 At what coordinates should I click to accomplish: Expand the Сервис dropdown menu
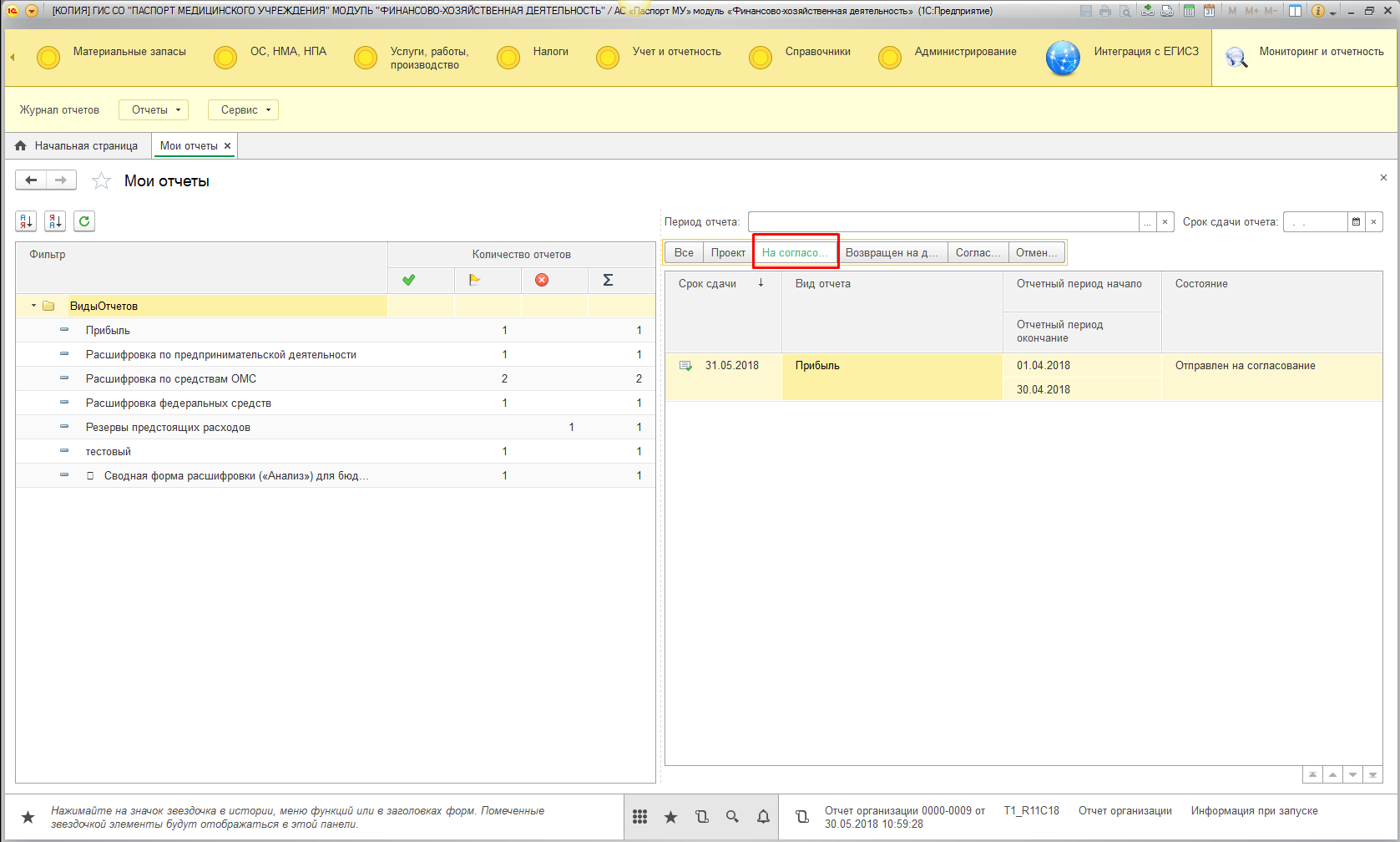point(244,110)
